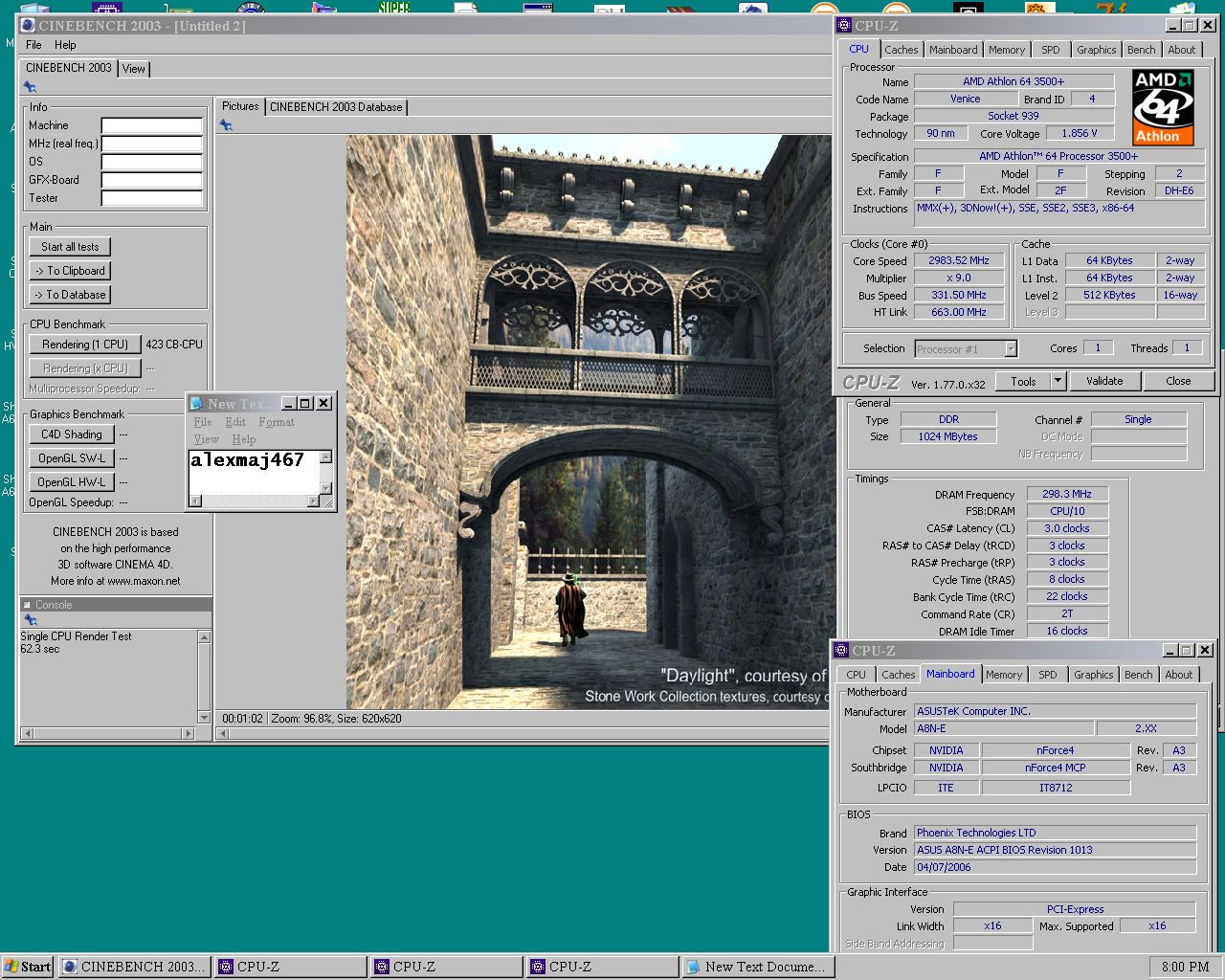Open About tab in top CPU-Z window
Viewport: 1225px width, 980px height.
tap(1181, 50)
